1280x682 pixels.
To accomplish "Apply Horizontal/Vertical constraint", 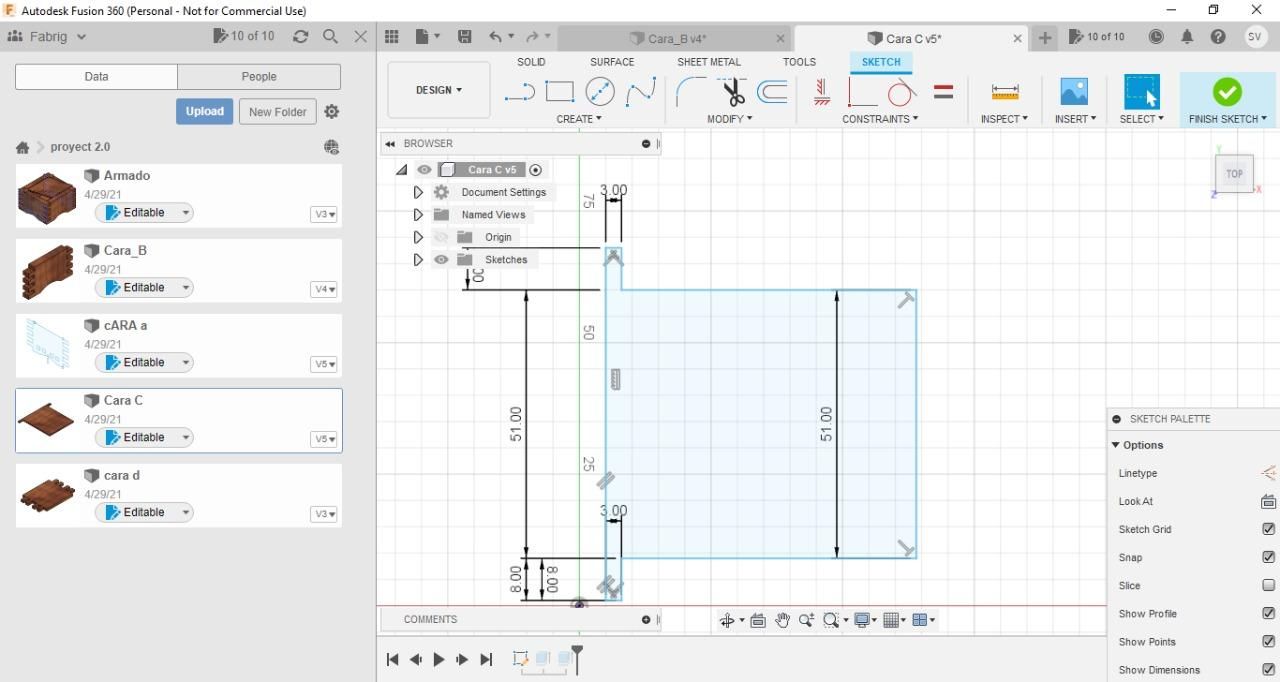I will pyautogui.click(x=822, y=92).
